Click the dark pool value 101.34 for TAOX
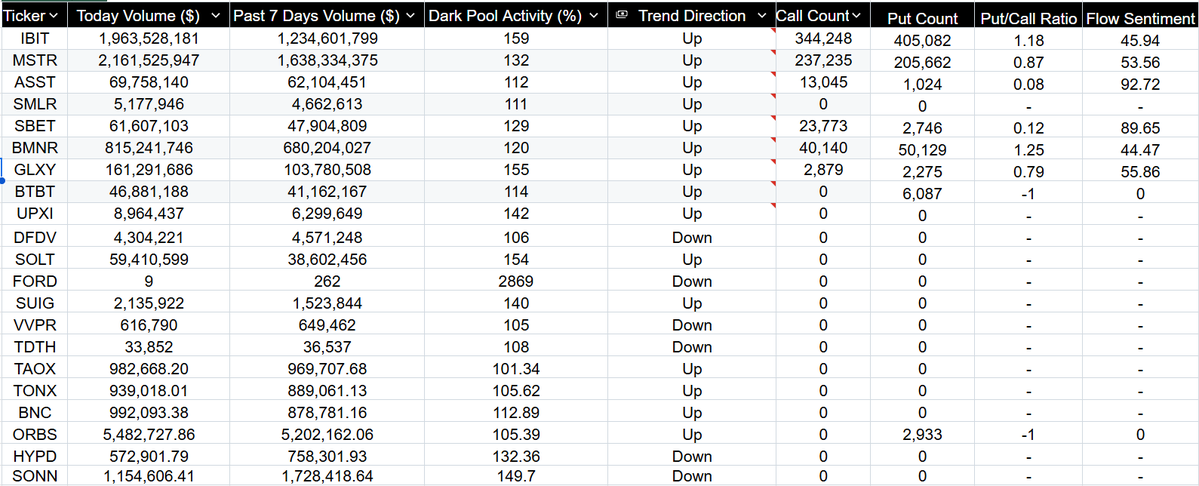 (x=518, y=369)
